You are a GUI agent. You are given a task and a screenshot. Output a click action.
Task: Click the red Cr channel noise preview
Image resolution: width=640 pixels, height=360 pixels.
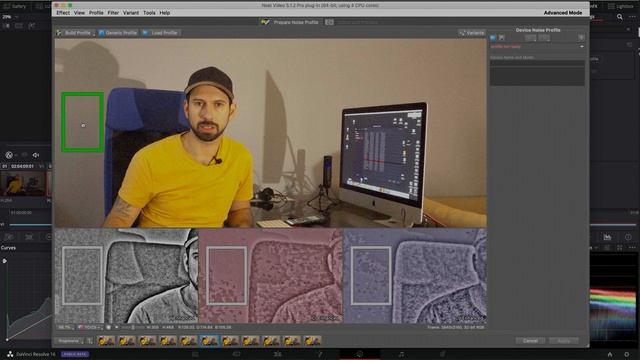click(x=271, y=276)
